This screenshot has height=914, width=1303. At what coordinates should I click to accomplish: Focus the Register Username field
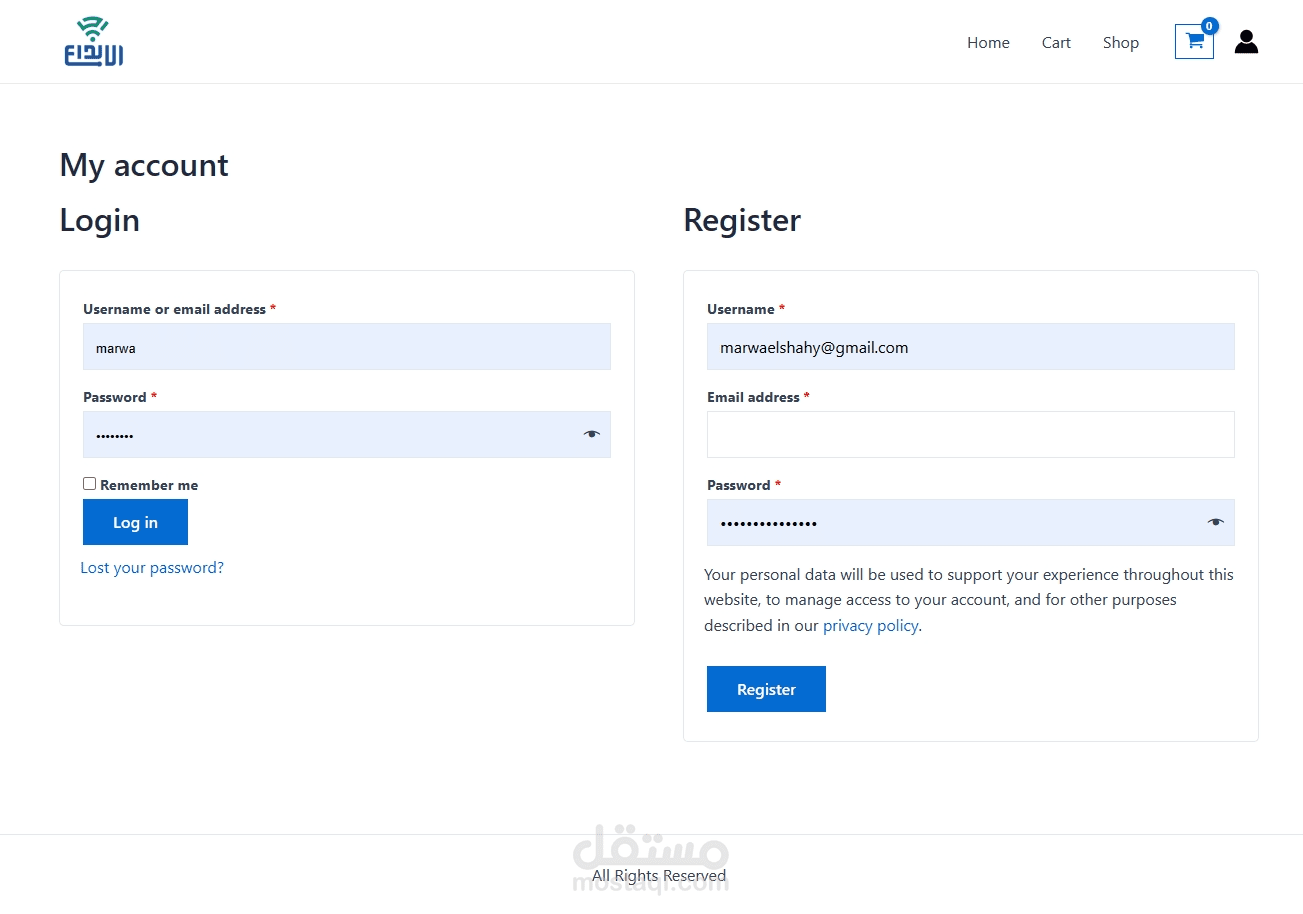tap(970, 347)
